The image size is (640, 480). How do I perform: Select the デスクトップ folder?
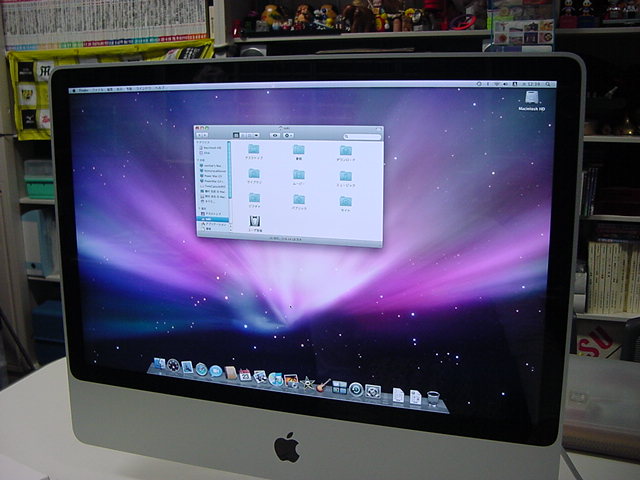tap(254, 151)
